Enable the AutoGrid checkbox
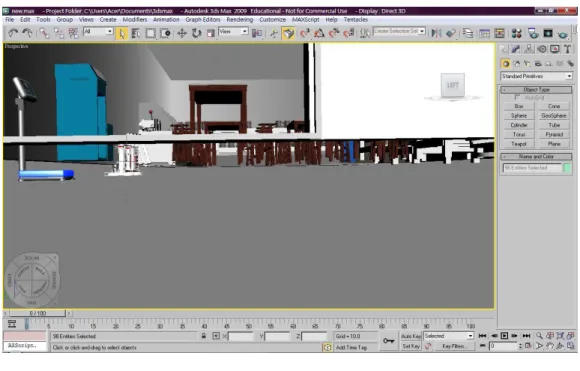 517,98
